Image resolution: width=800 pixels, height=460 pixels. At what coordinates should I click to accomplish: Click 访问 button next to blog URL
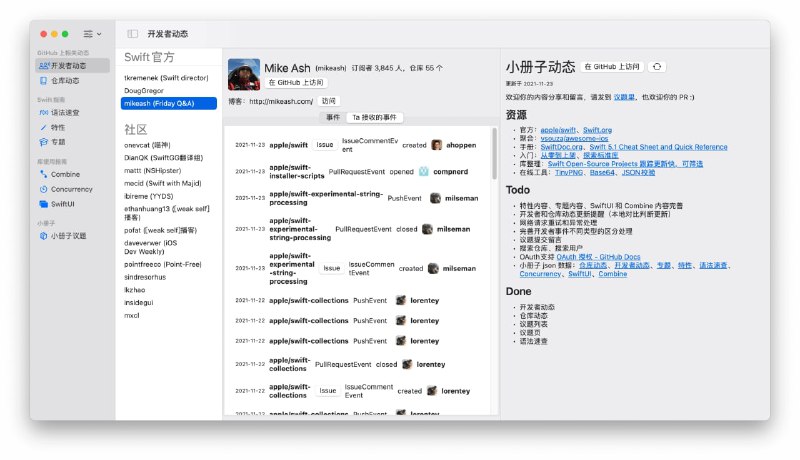pos(329,101)
